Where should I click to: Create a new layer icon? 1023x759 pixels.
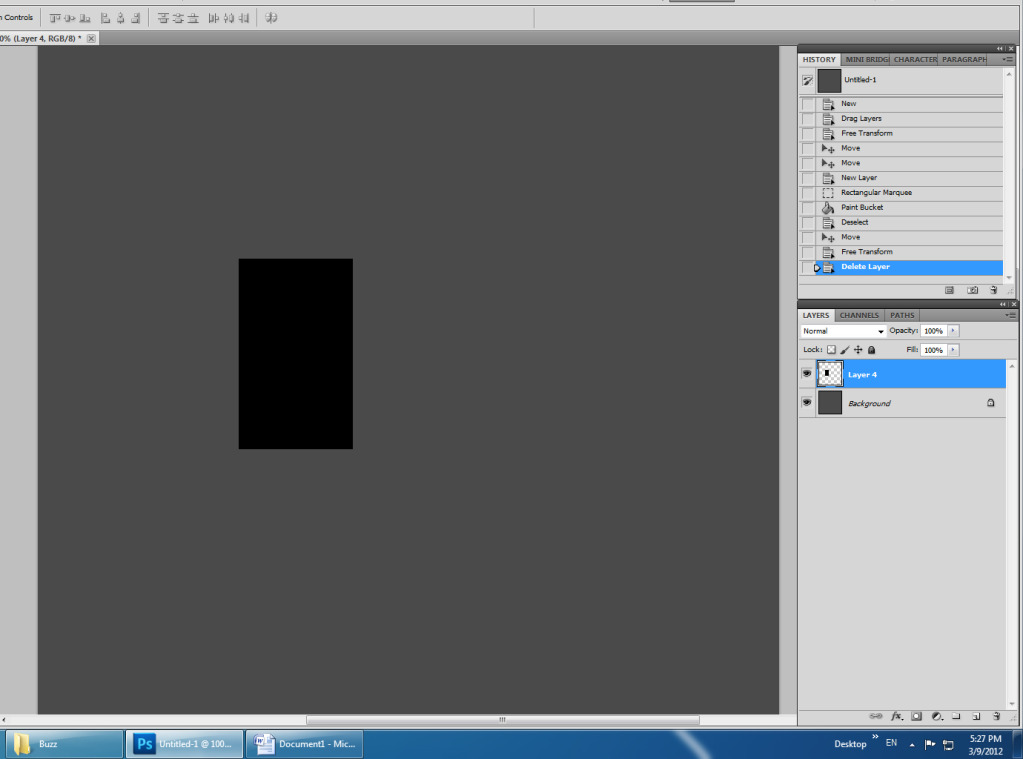tap(977, 716)
